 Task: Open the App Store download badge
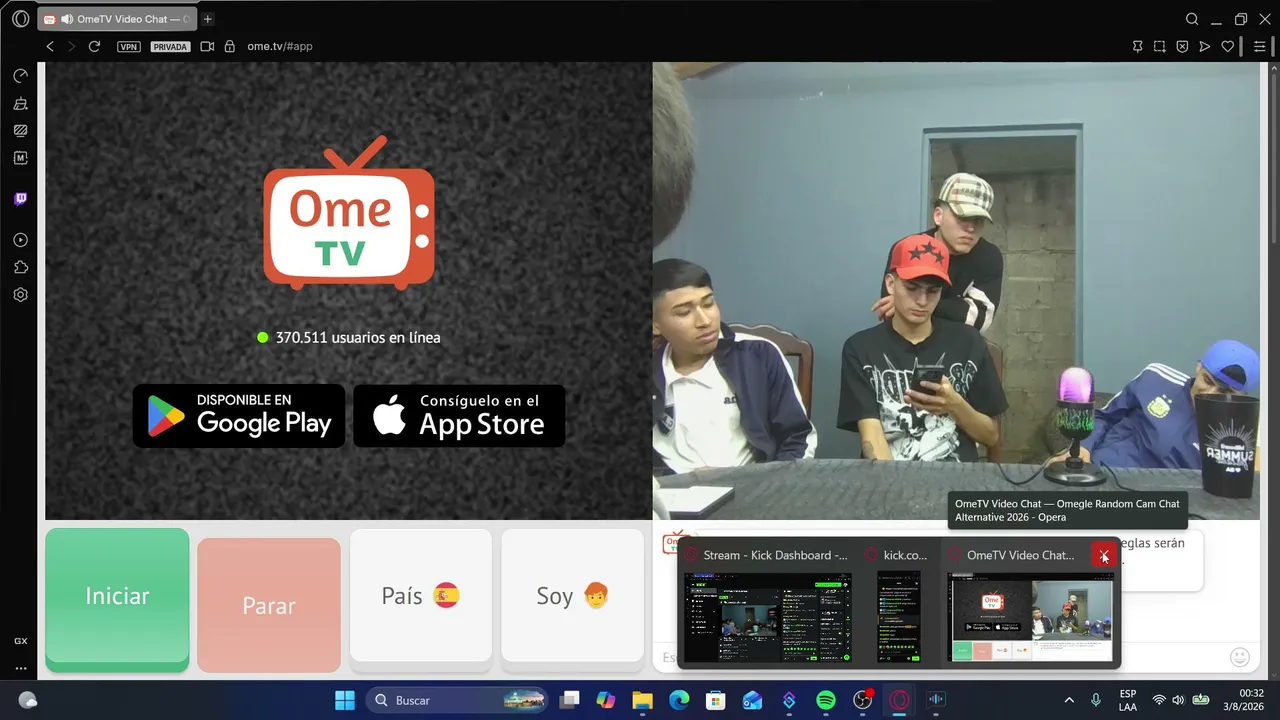459,416
